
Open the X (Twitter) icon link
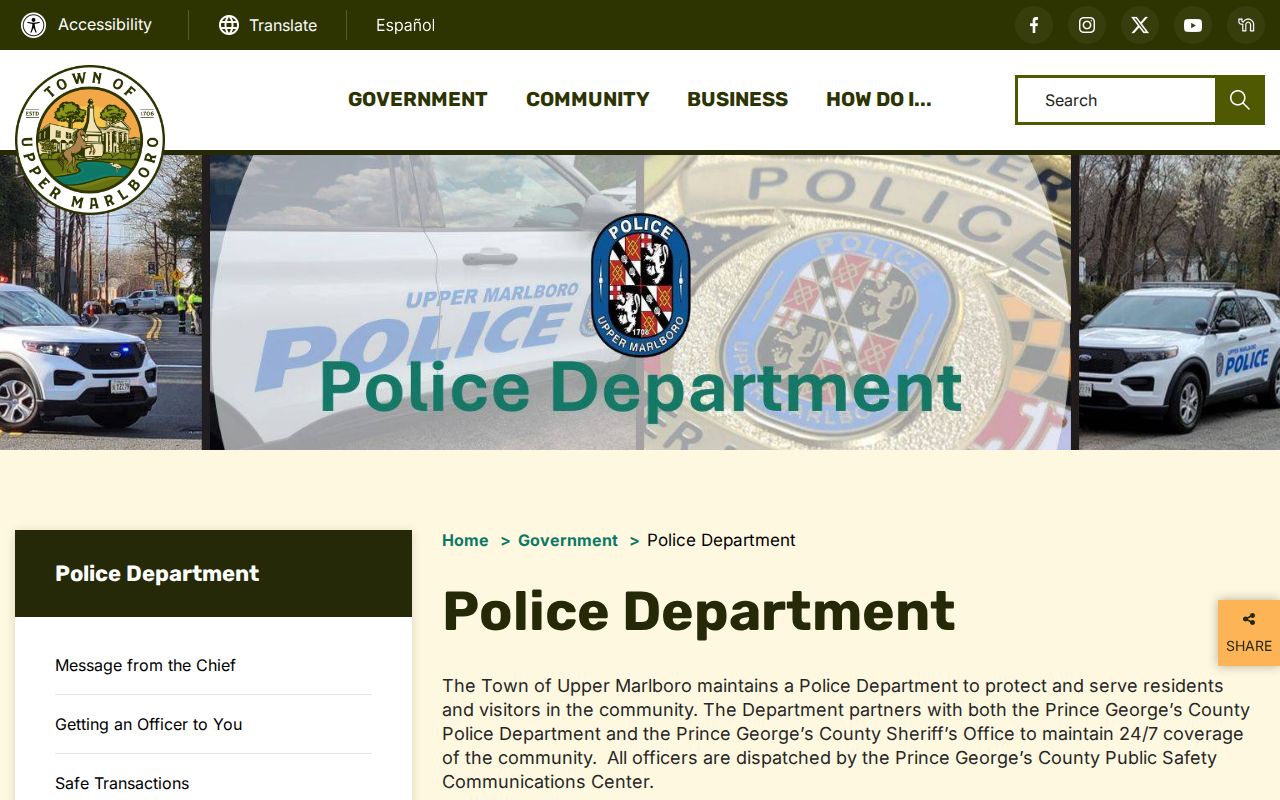1140,25
